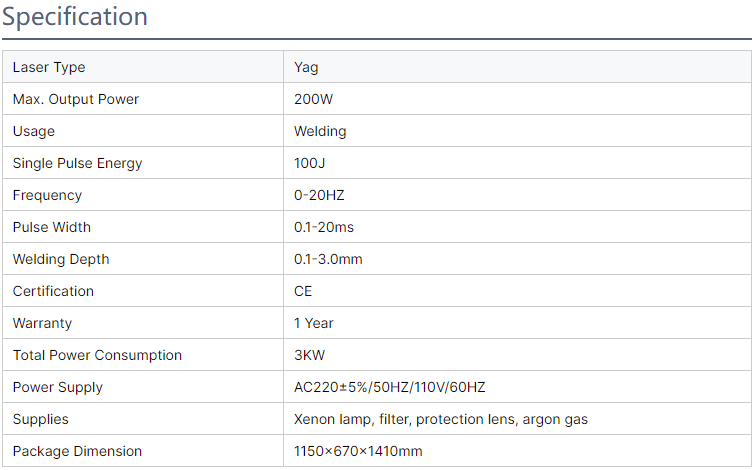
Task: Select the Pulse Width label
Action: [52, 227]
